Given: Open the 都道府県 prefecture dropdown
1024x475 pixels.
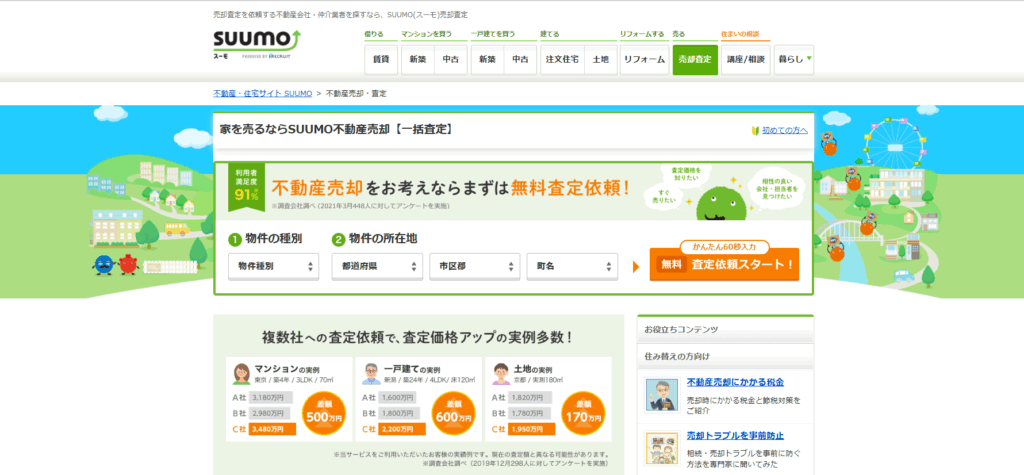Looking at the screenshot, I should (x=377, y=266).
